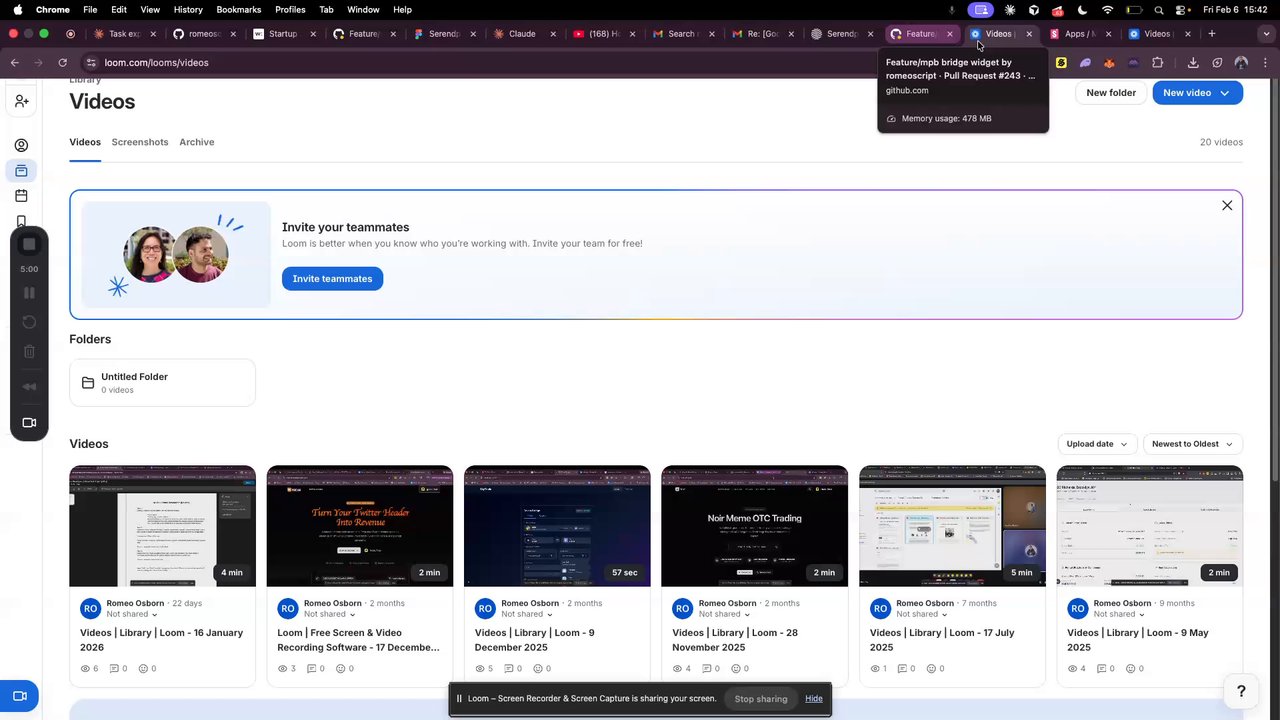This screenshot has height=720, width=1280.
Task: Open the Twitter Header video thumbnail
Action: point(360,526)
